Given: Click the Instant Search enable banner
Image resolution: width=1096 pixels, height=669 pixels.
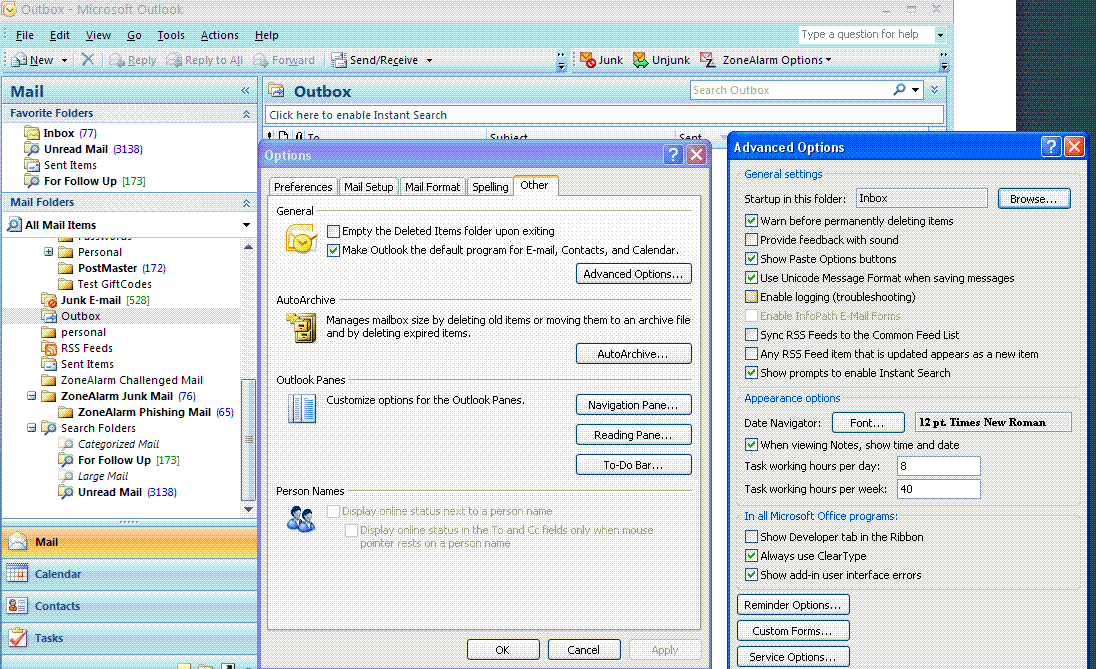Looking at the screenshot, I should click(605, 115).
